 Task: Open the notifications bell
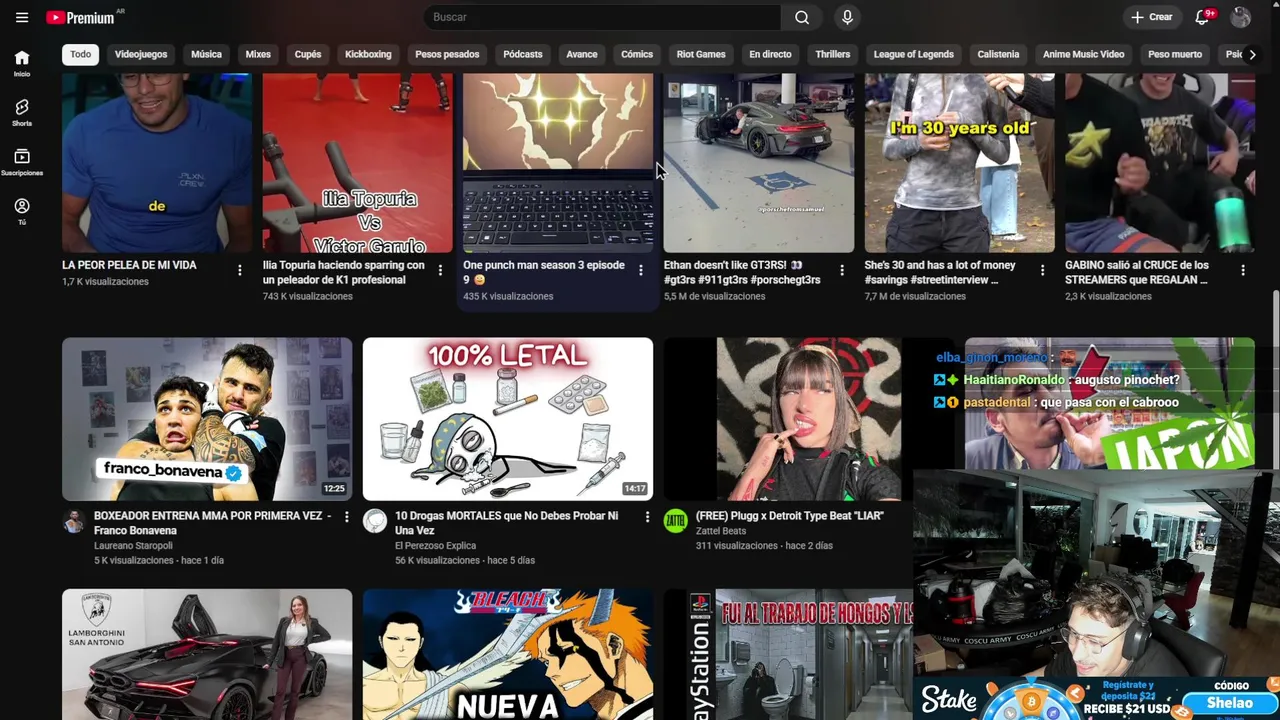pos(1203,17)
